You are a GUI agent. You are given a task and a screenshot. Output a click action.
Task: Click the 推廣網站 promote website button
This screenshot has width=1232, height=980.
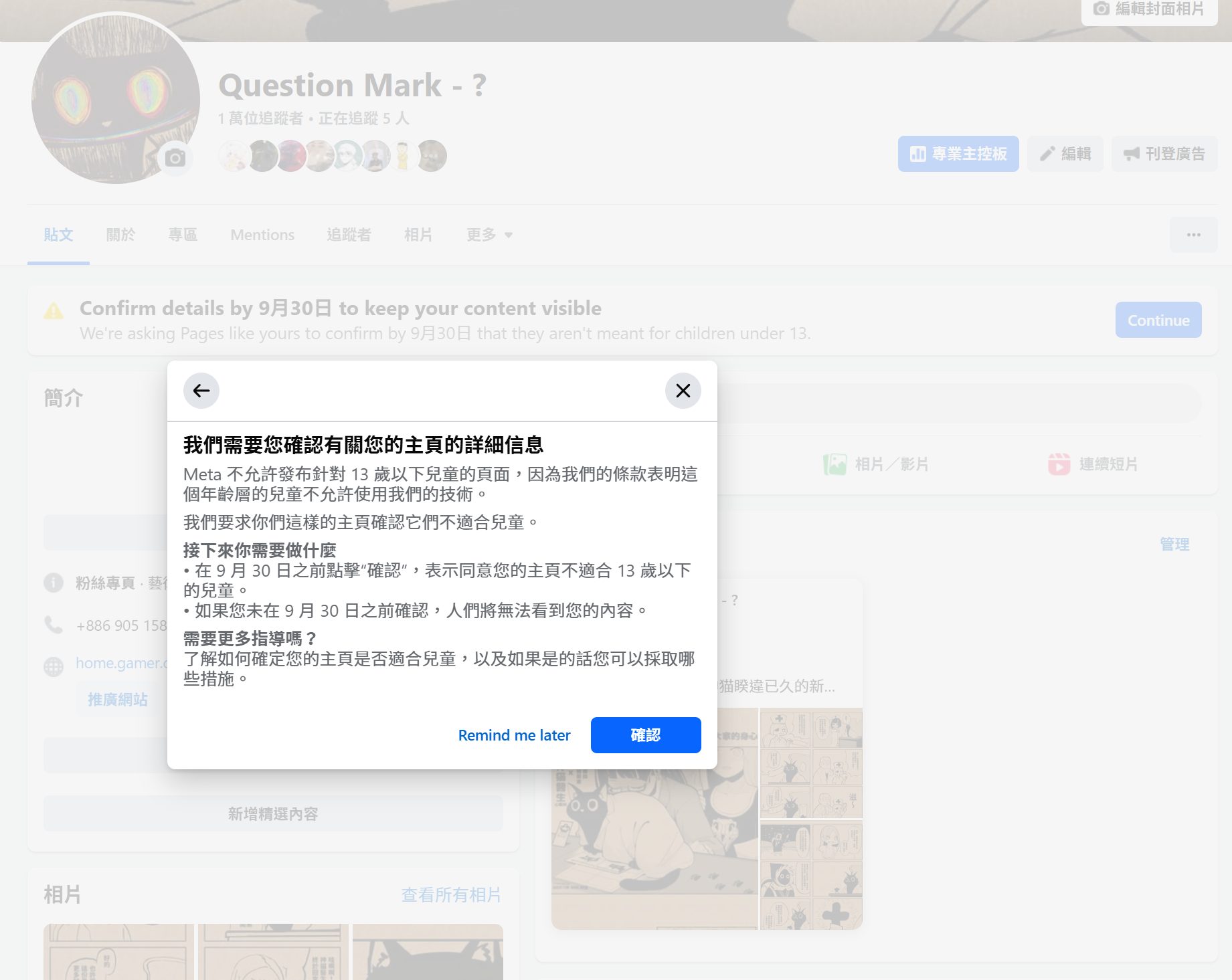pyautogui.click(x=118, y=700)
